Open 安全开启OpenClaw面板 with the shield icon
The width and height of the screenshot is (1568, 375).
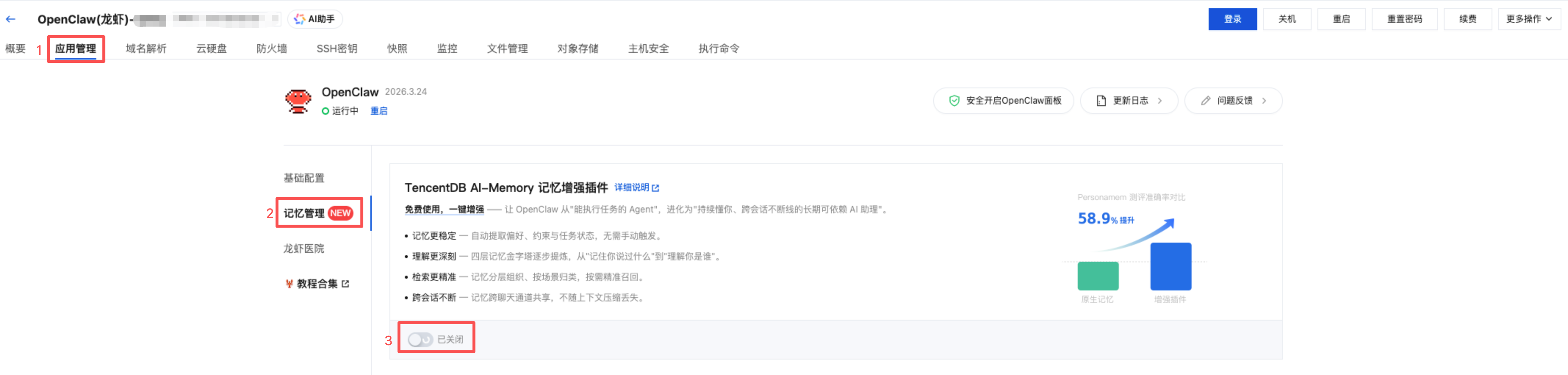pos(1003,100)
